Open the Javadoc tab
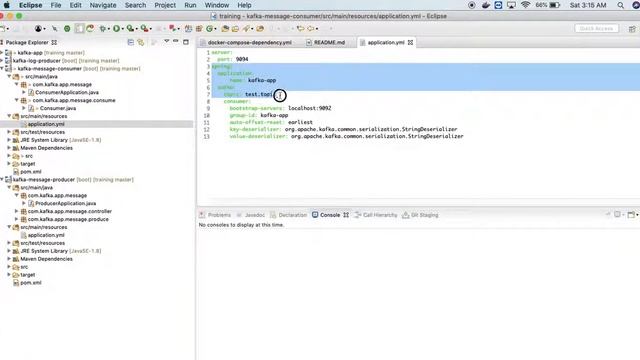 click(x=251, y=215)
